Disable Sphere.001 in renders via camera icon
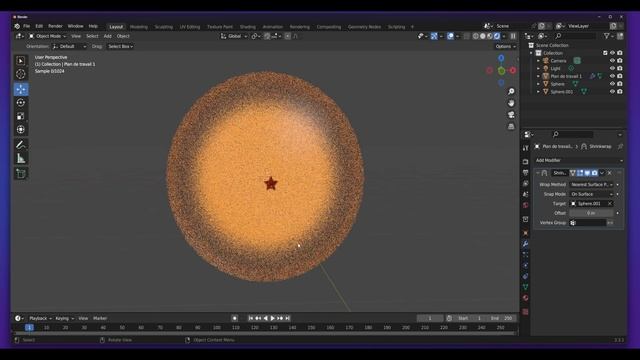Image resolution: width=640 pixels, height=360 pixels. coord(620,91)
